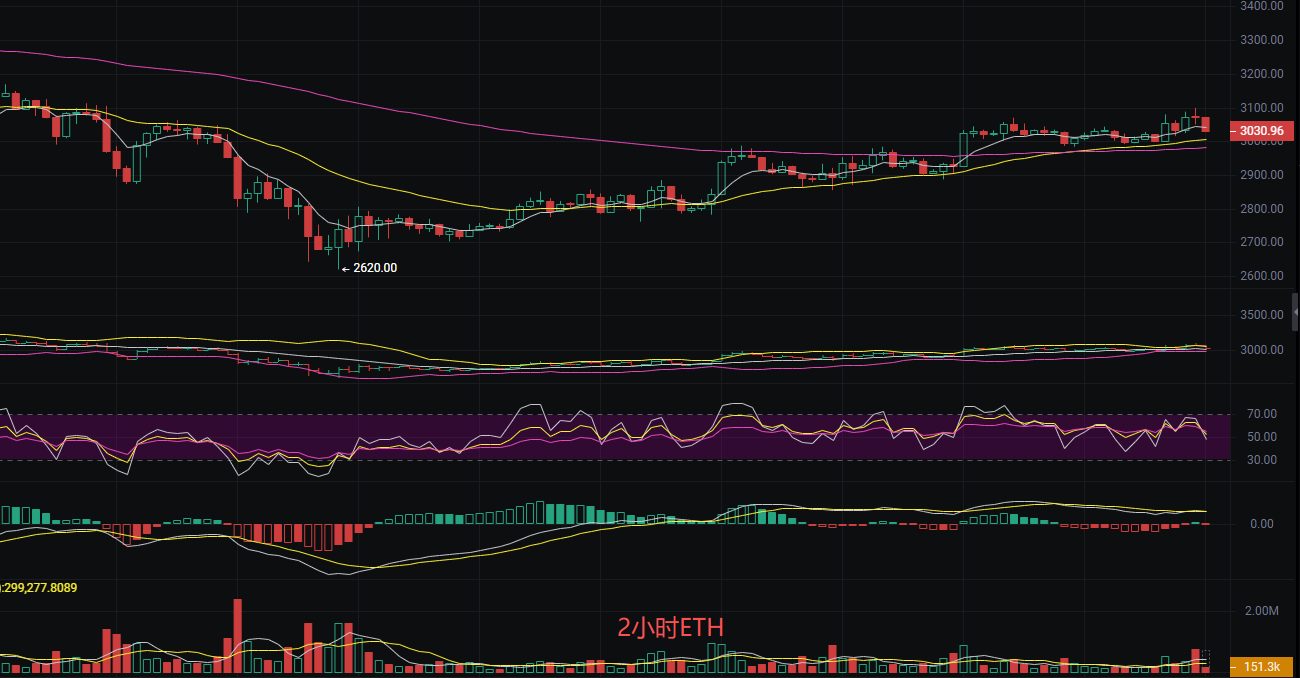The width and height of the screenshot is (1300, 678).
Task: Click the orange 151.3k volume label
Action: point(1261,666)
